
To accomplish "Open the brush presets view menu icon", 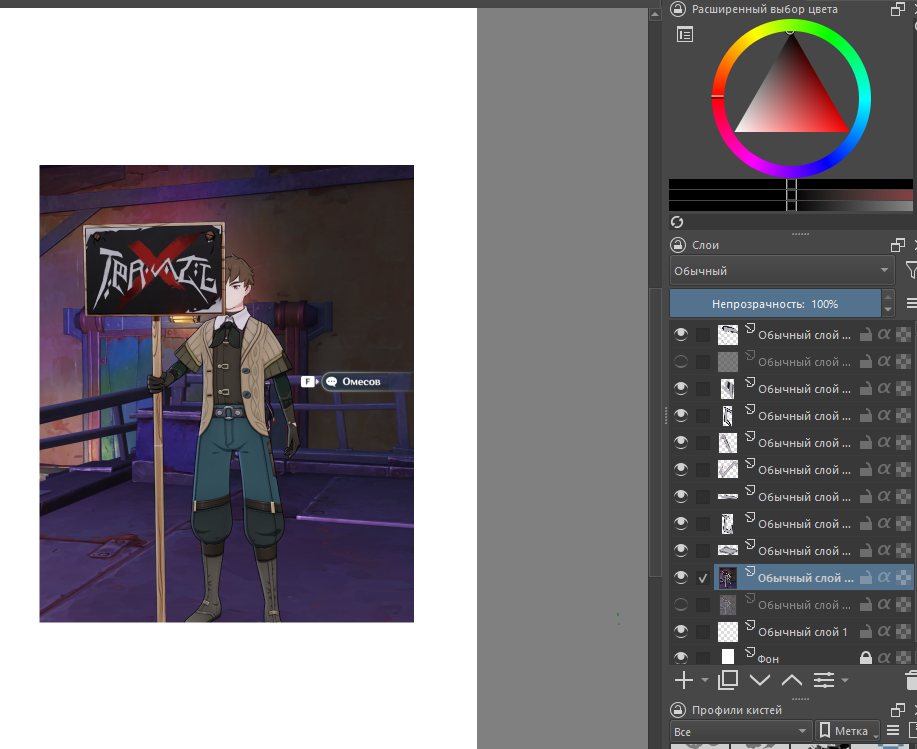I will click(x=893, y=730).
